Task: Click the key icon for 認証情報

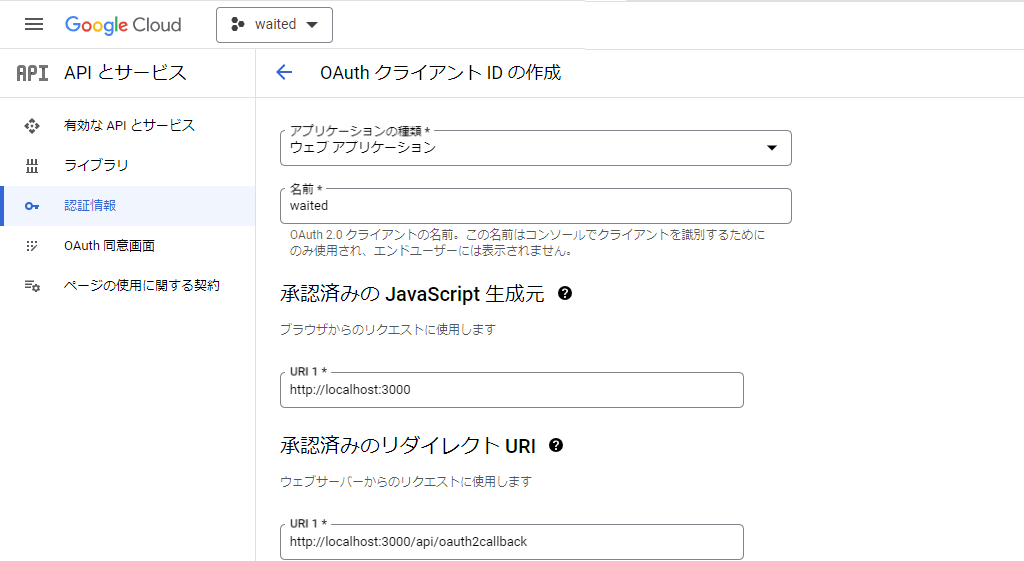Action: (32, 206)
